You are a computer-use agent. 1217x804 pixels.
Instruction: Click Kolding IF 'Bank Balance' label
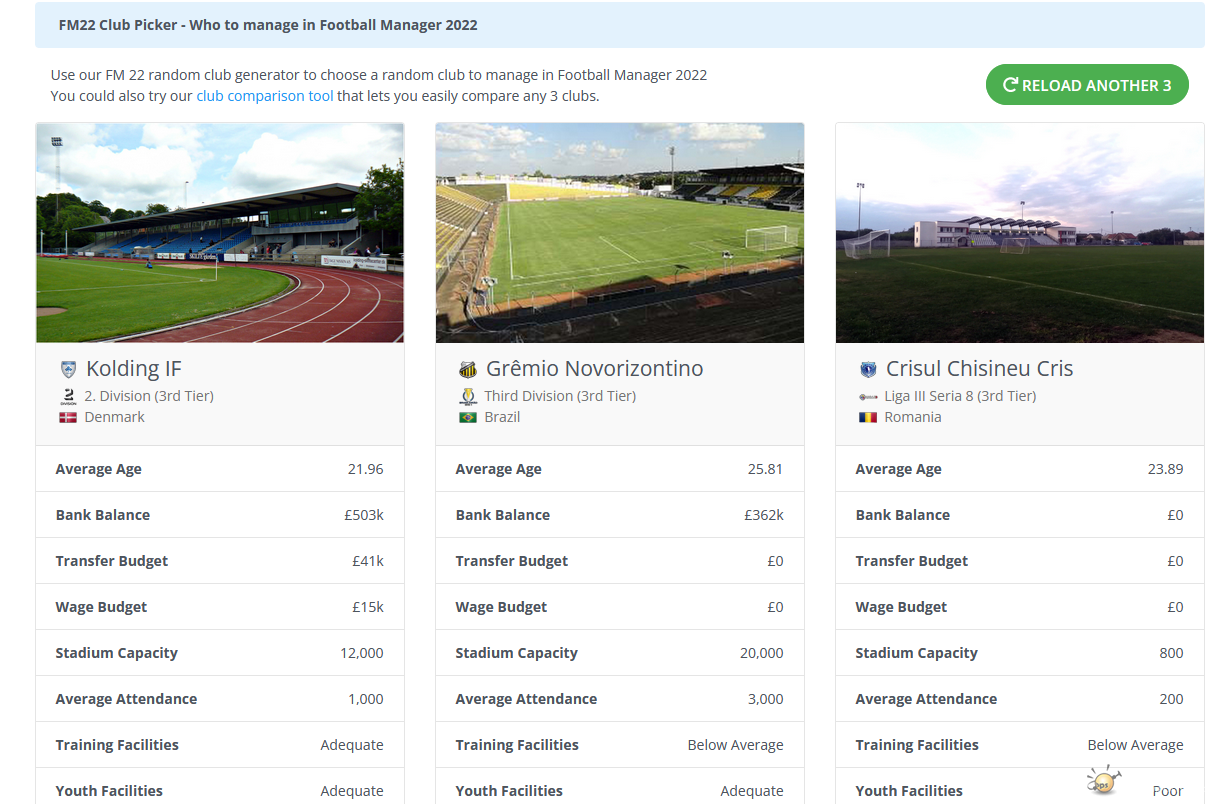103,515
